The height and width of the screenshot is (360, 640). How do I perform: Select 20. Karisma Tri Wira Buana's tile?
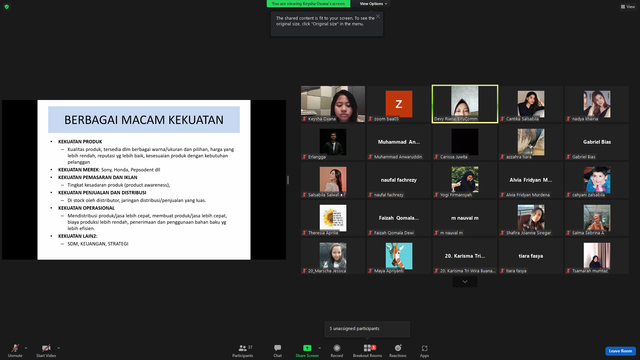tap(465, 256)
